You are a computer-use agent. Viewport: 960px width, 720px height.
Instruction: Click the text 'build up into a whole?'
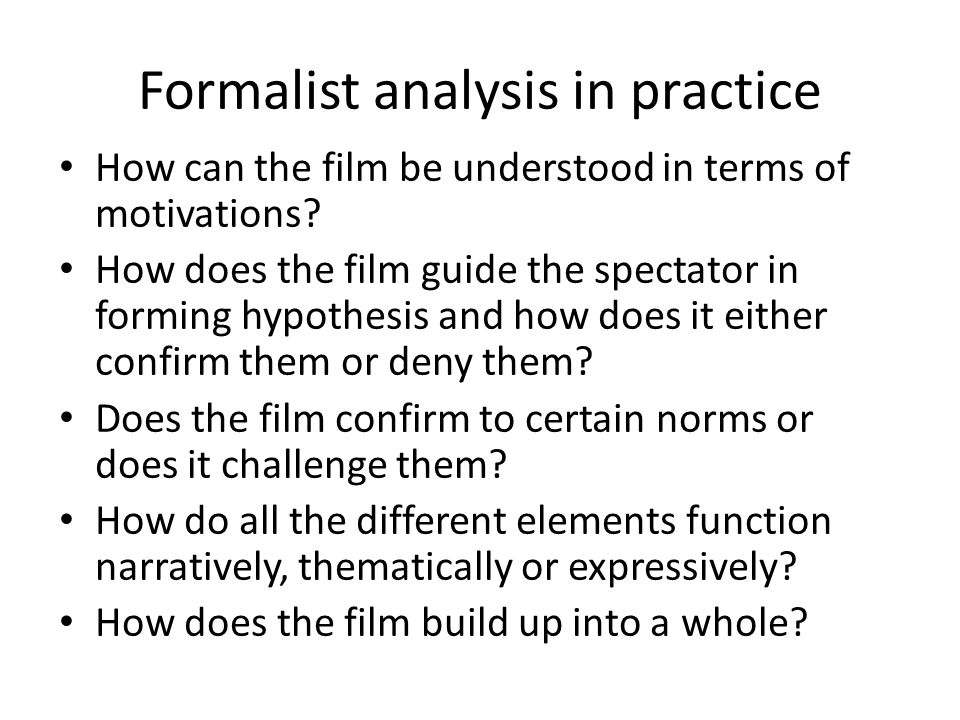[615, 623]
